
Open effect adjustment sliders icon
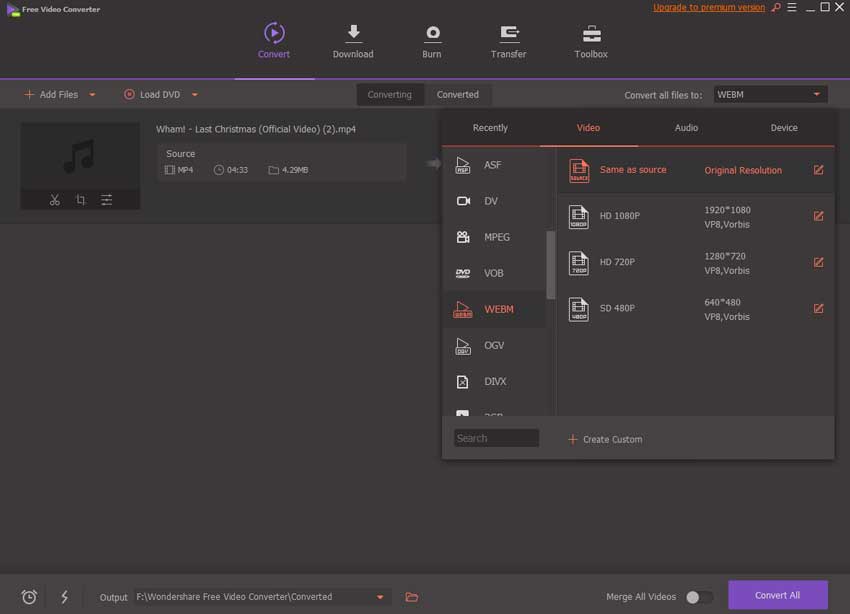[x=106, y=200]
